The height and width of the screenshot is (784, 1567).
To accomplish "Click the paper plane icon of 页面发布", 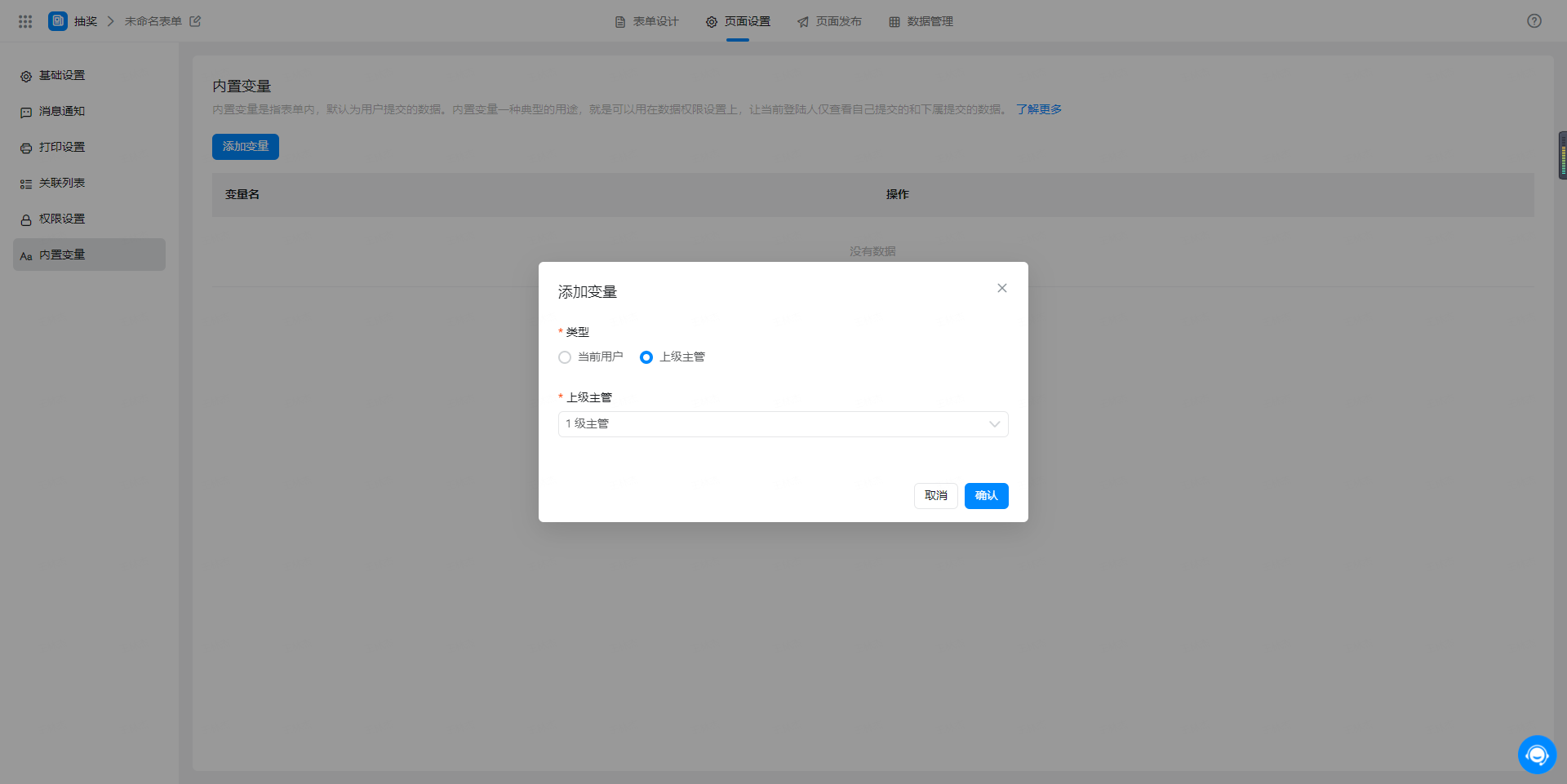I will 803,22.
